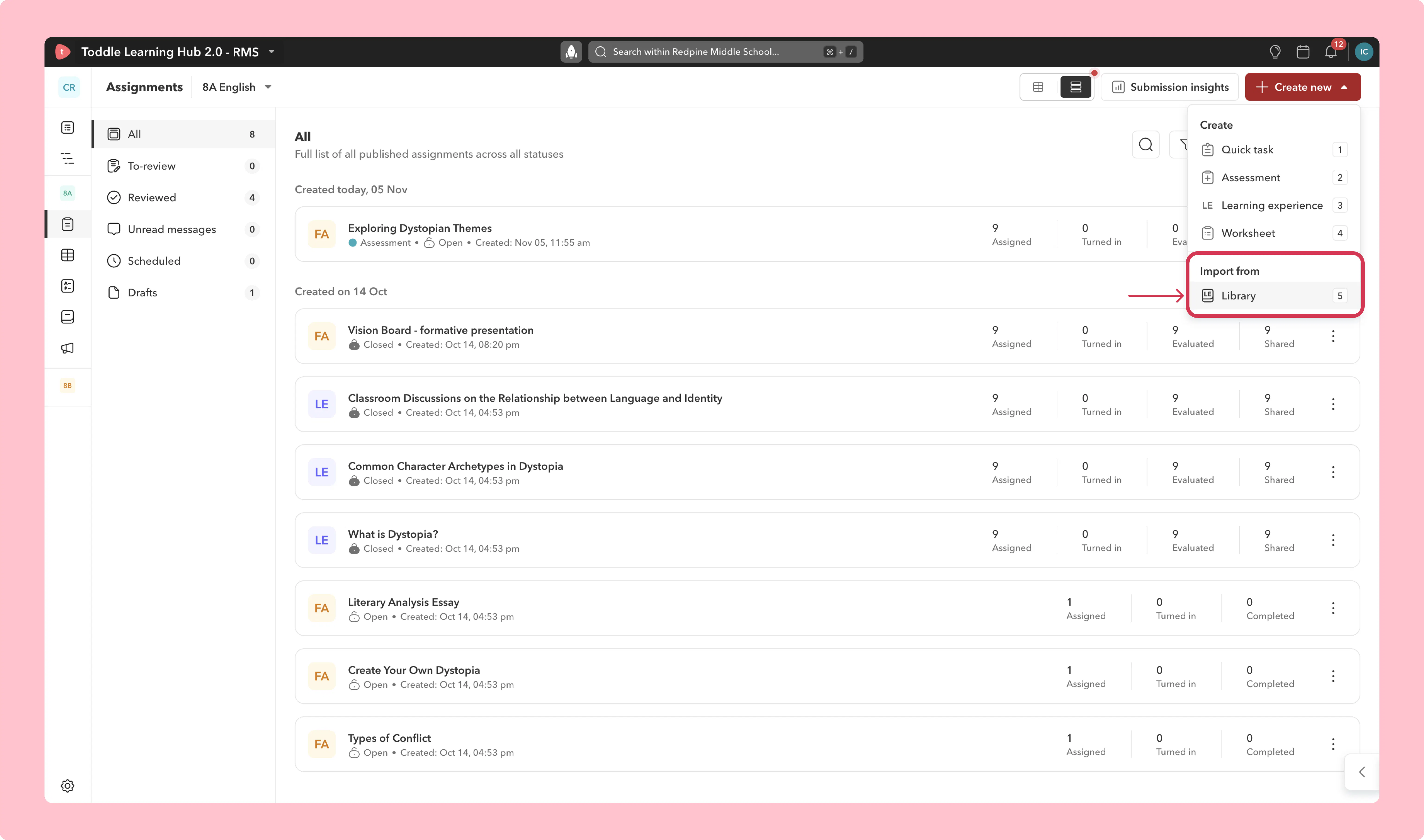
Task: Choose Quick task from Create menu
Action: click(1273, 150)
